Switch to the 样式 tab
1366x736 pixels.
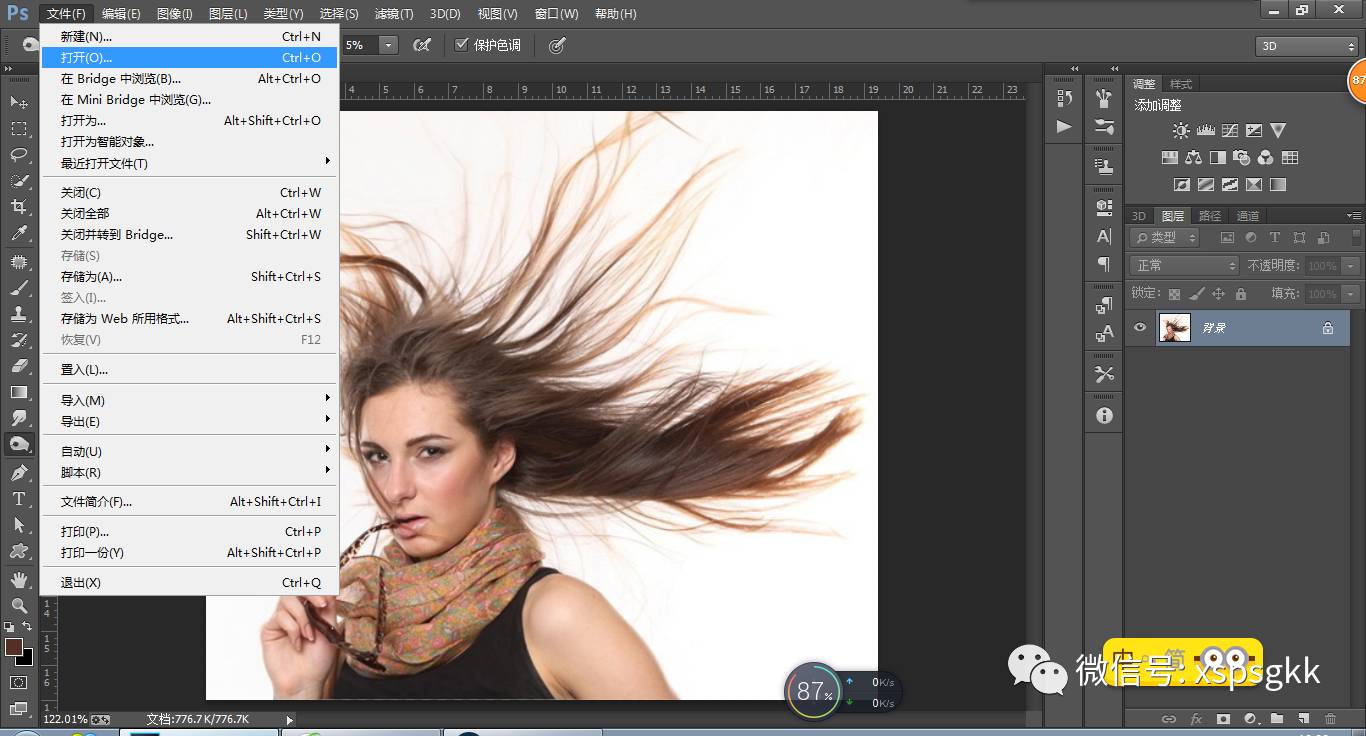pyautogui.click(x=1181, y=84)
